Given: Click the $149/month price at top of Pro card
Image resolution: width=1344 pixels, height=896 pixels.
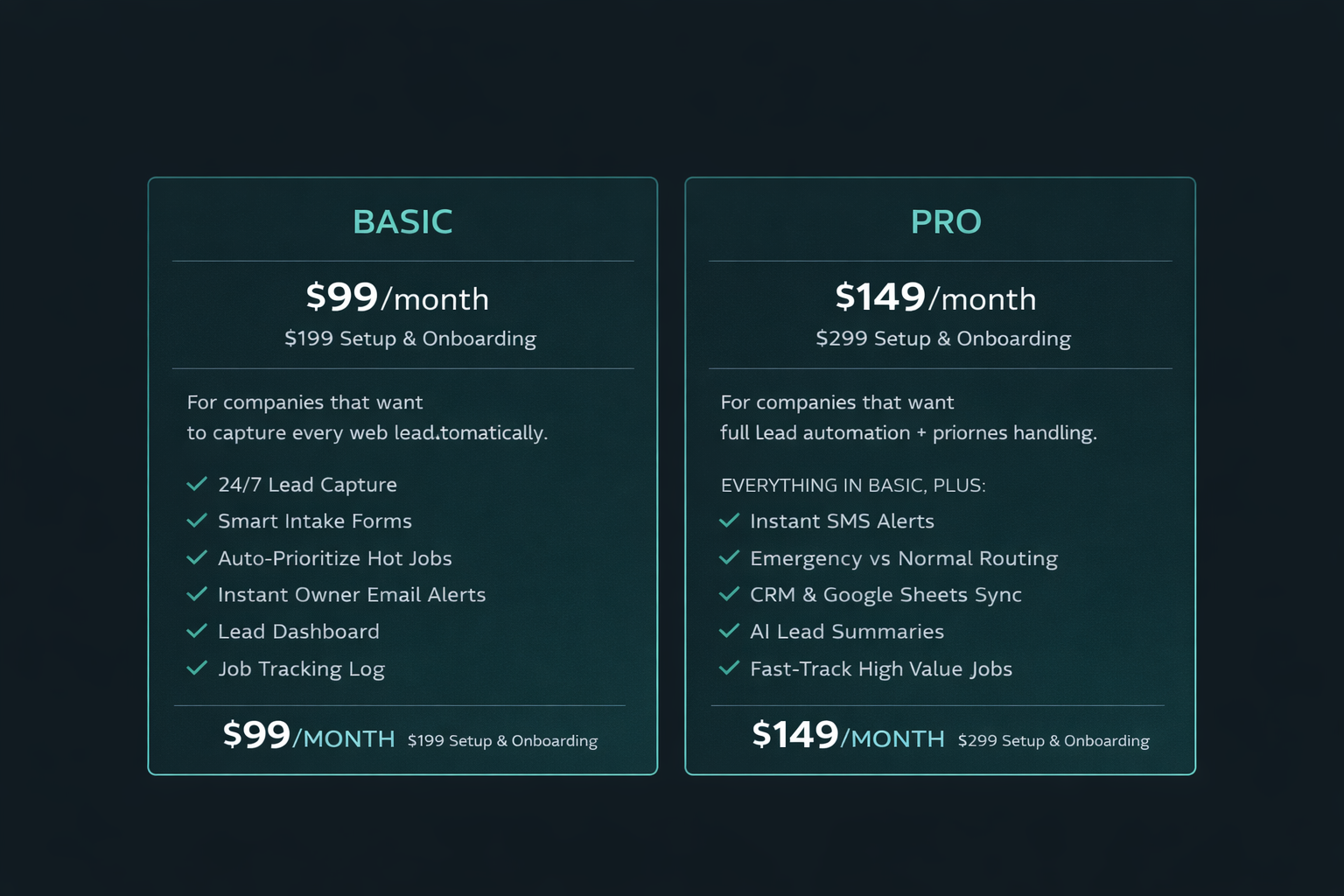Looking at the screenshot, I should 935,298.
